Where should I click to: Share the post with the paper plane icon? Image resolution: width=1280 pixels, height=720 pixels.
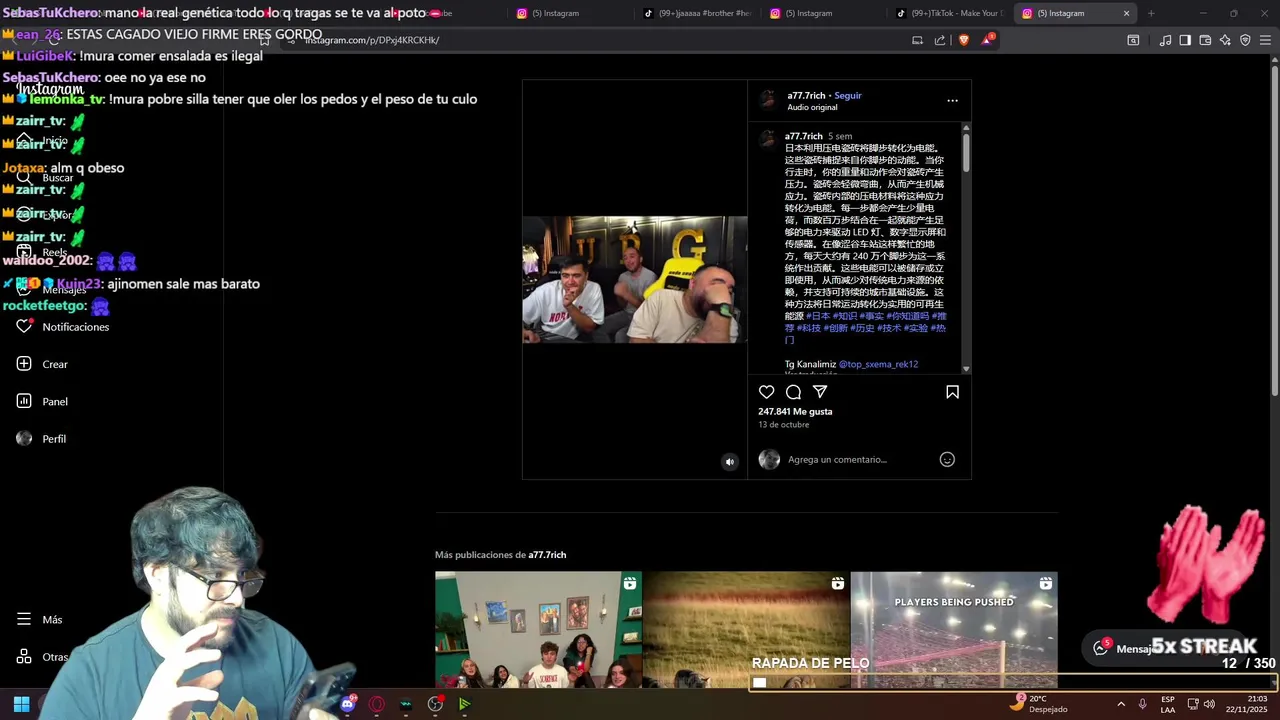click(x=820, y=392)
